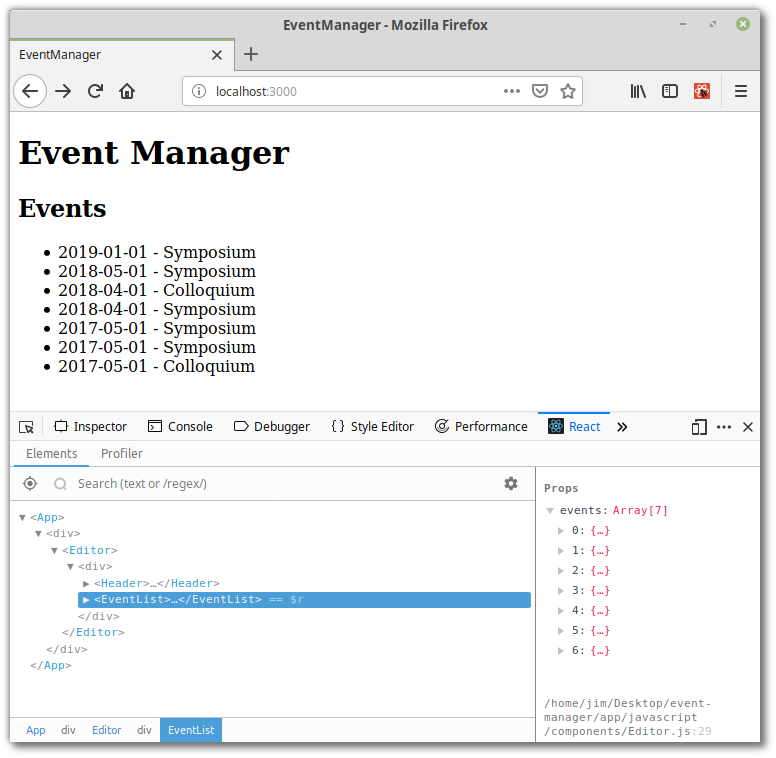Select Editor in the breadcrumb bar

click(x=106, y=730)
